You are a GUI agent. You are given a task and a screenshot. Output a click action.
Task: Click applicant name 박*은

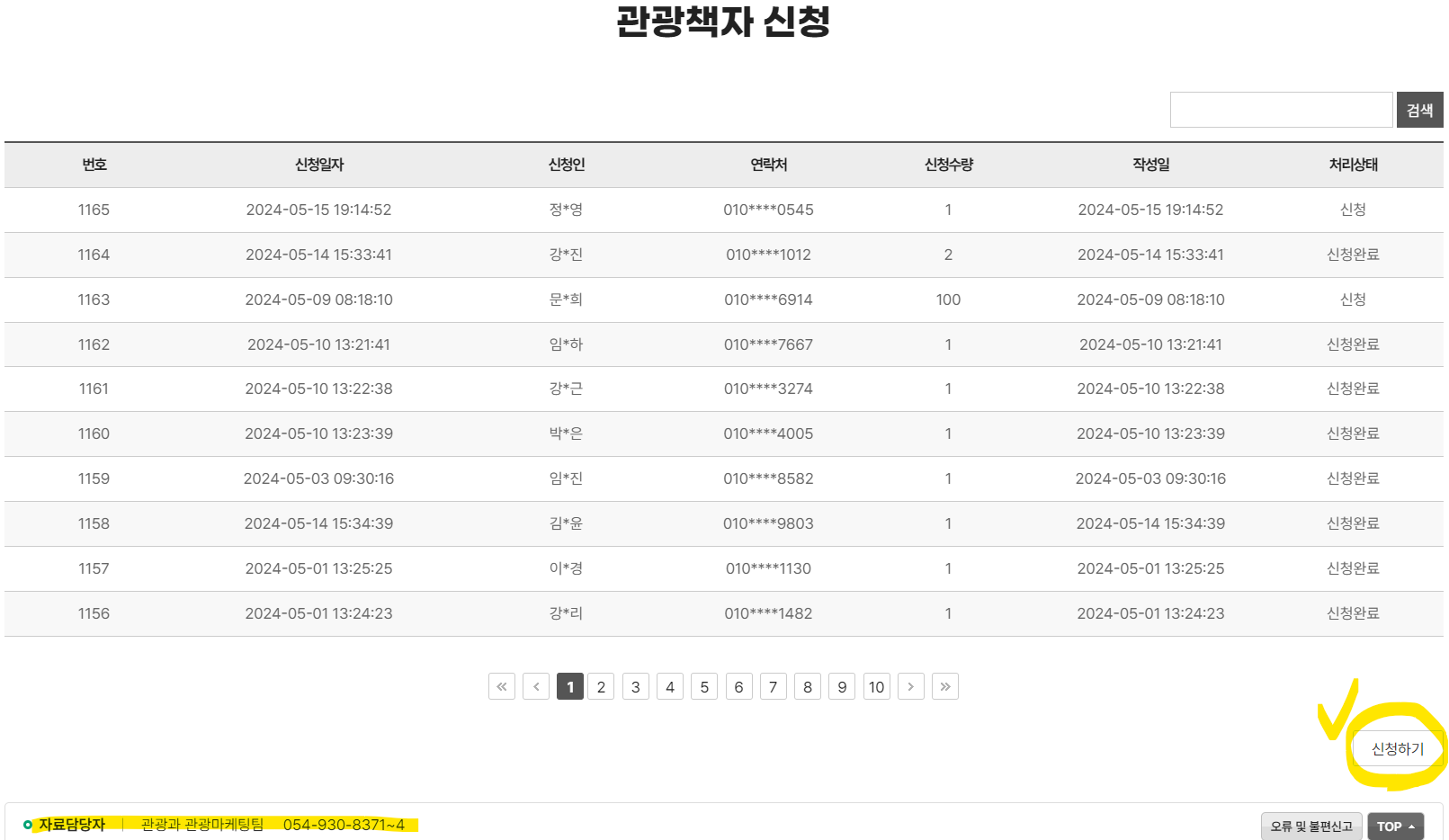tap(567, 433)
